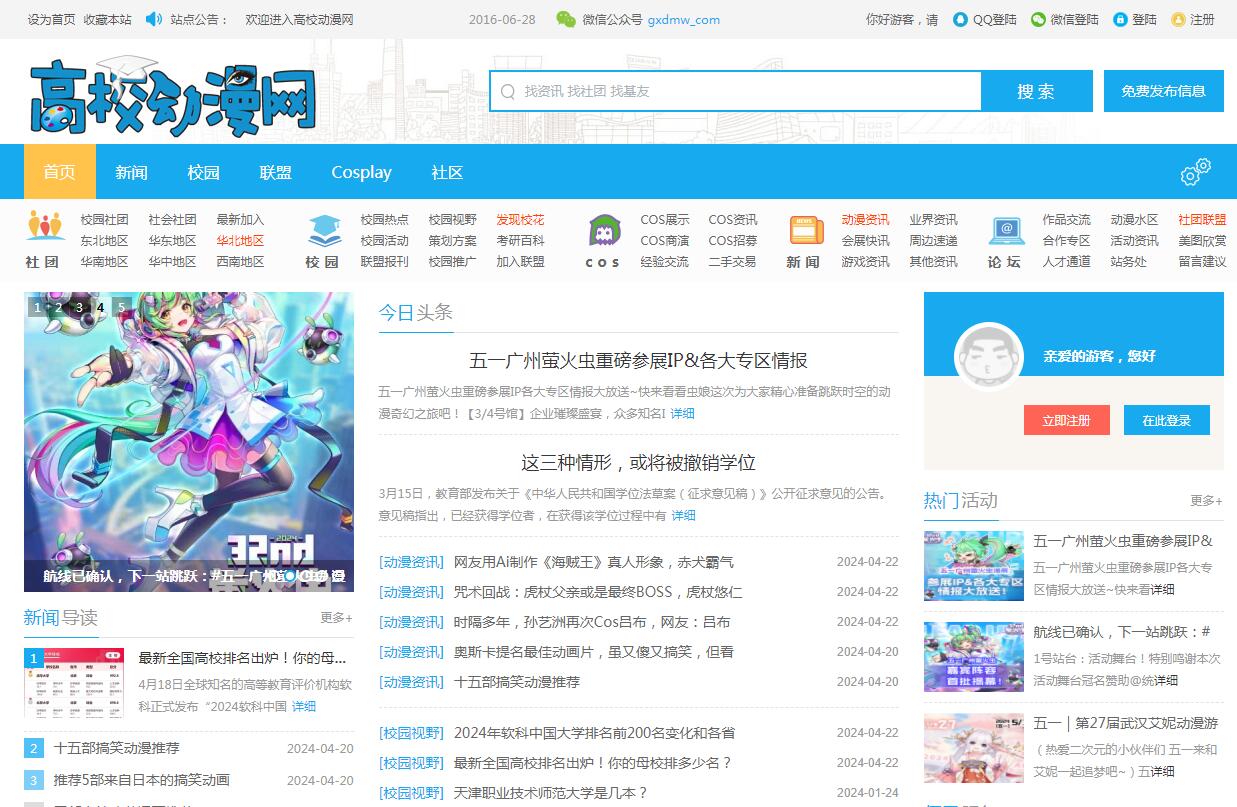The image size is (1237, 807).
Task: Open the 社区 navigation tab
Action: click(447, 172)
